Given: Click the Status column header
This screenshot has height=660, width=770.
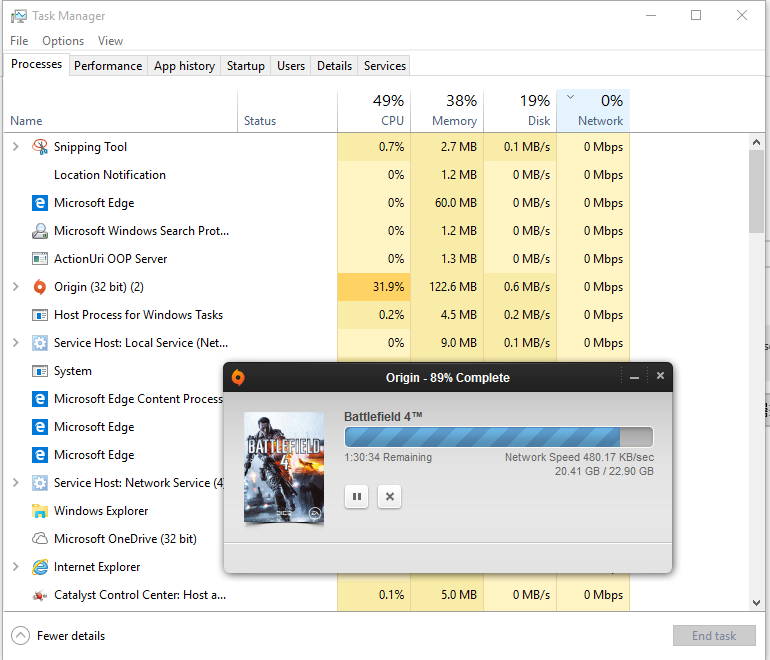Looking at the screenshot, I should pos(287,111).
